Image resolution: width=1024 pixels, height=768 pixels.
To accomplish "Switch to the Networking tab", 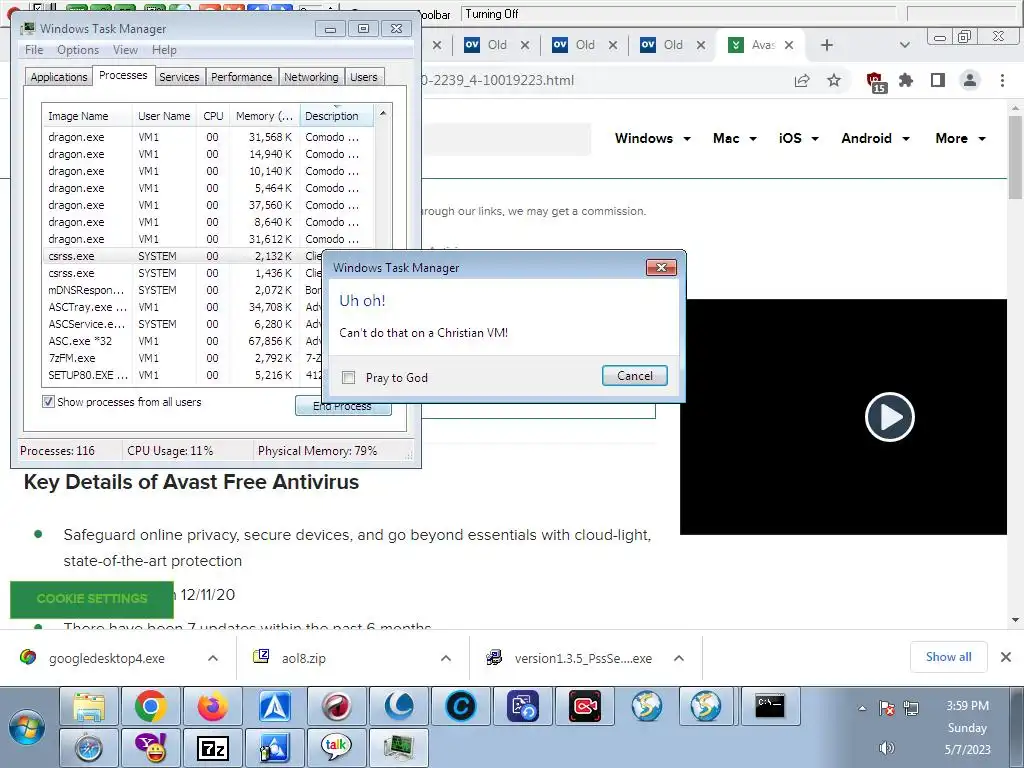I will [311, 77].
